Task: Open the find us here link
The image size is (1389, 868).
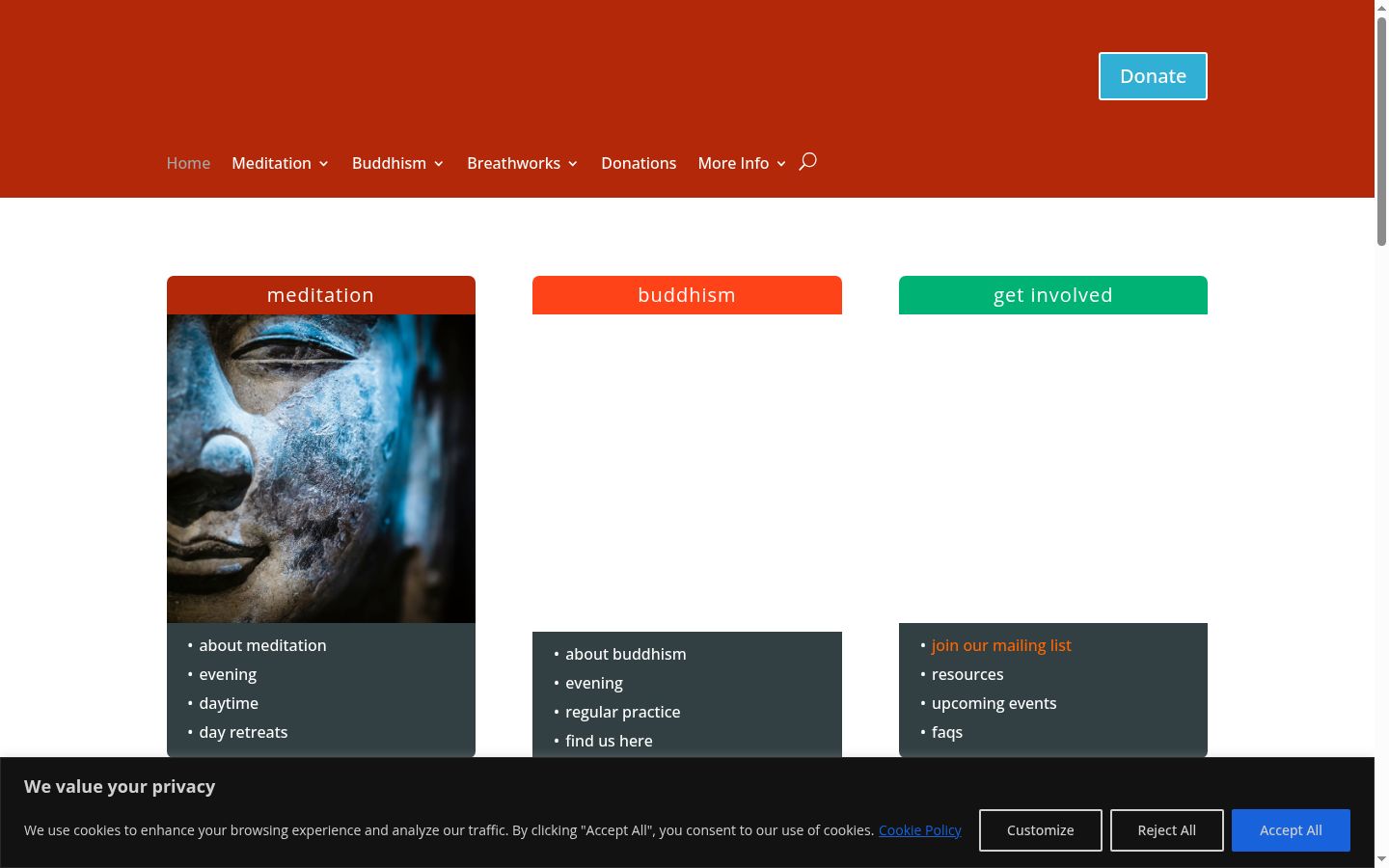Action: (609, 741)
